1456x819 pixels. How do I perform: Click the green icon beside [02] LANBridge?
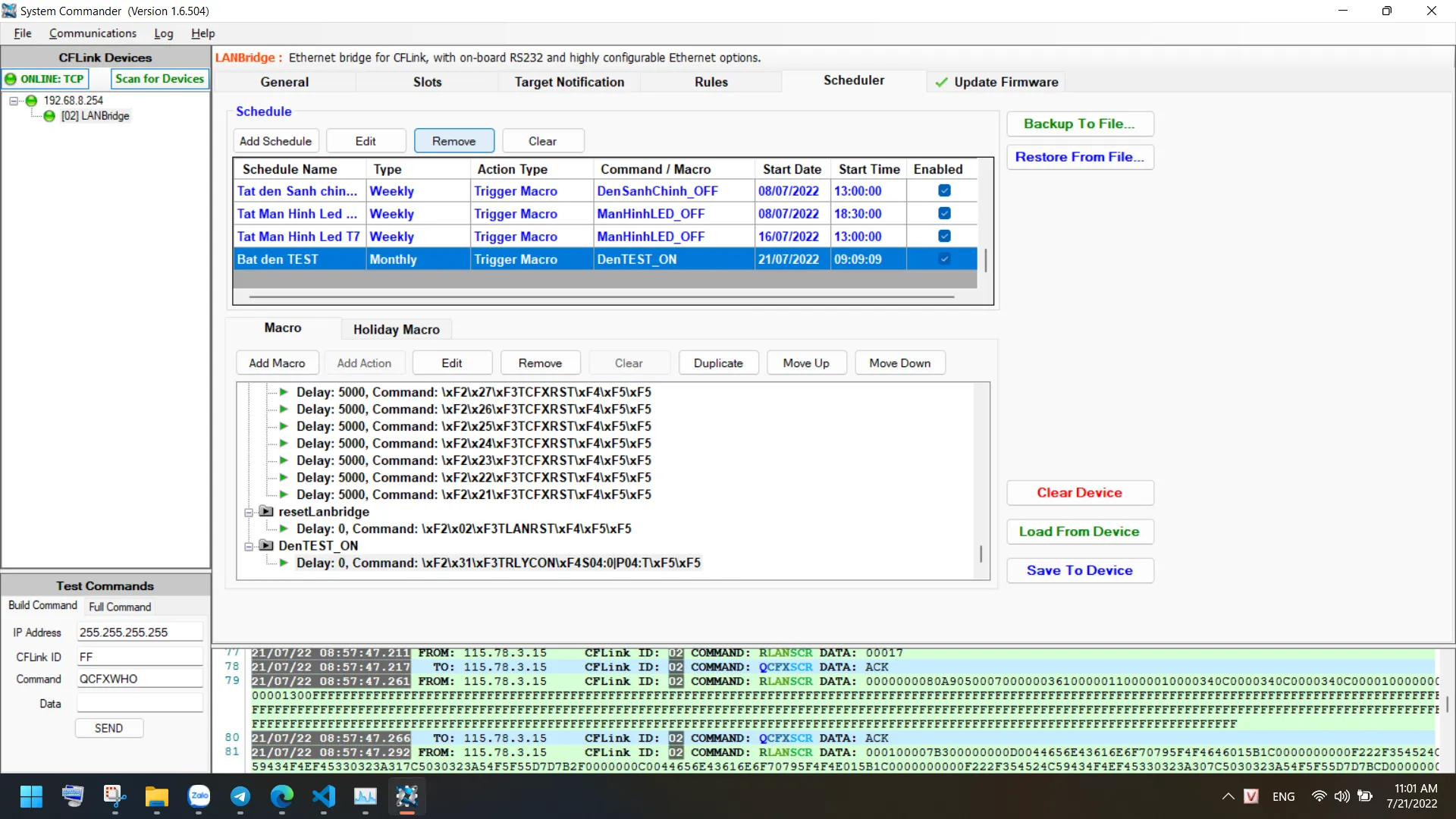coord(49,116)
